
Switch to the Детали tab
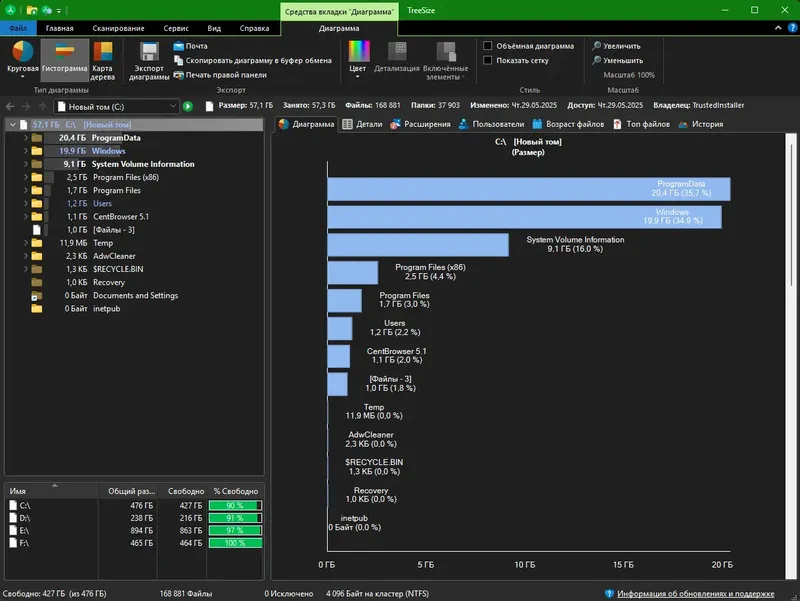[362, 124]
